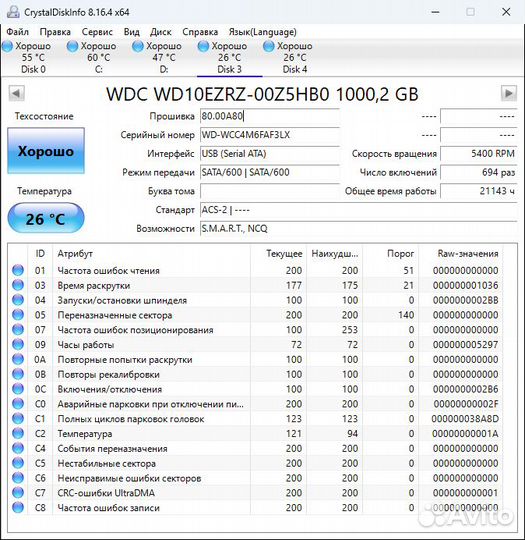Click the CrystalDiskInfo title bar app icon
This screenshot has width=525, height=540.
[13, 12]
